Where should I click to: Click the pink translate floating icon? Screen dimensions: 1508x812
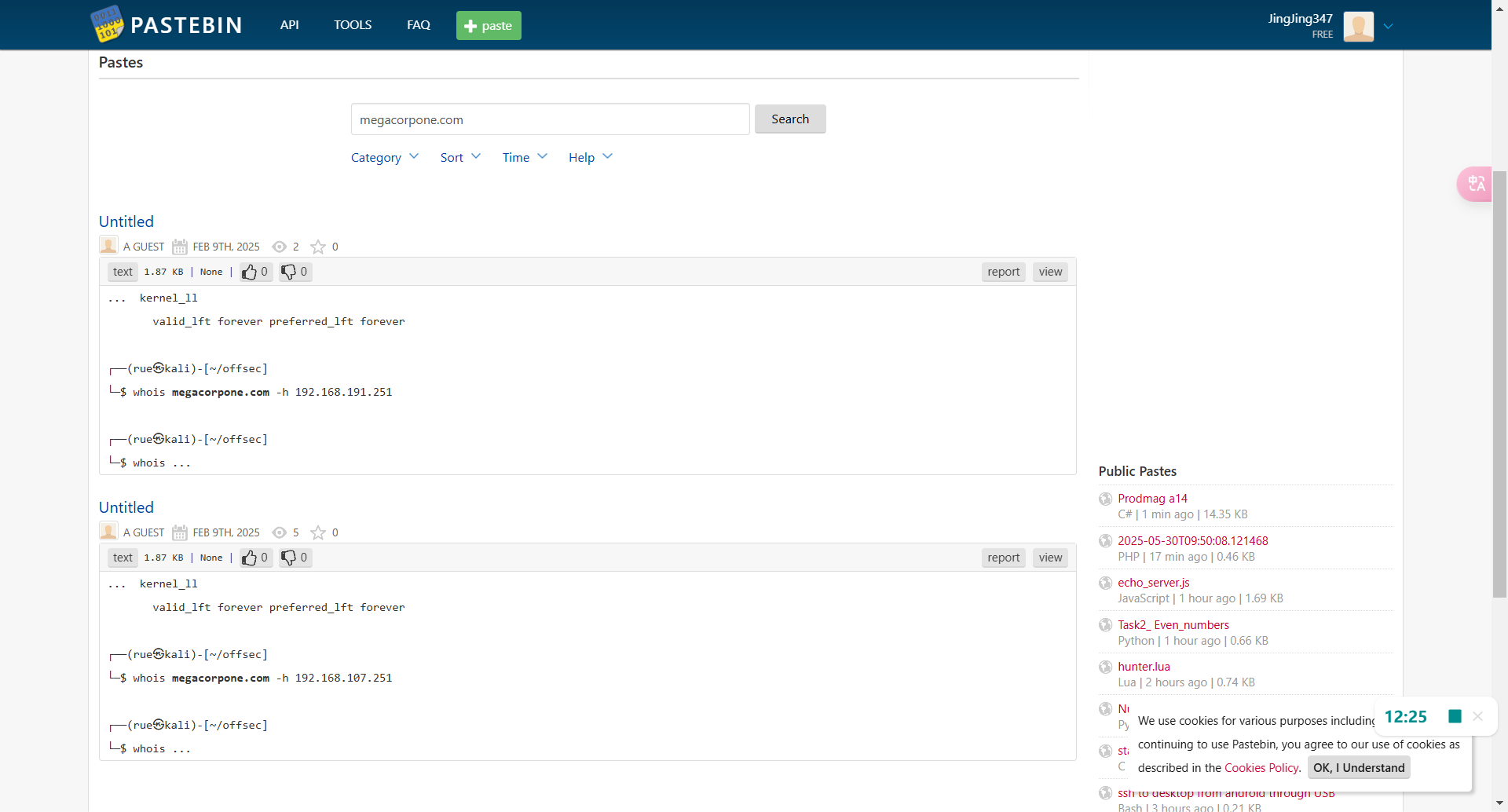pos(1476,184)
